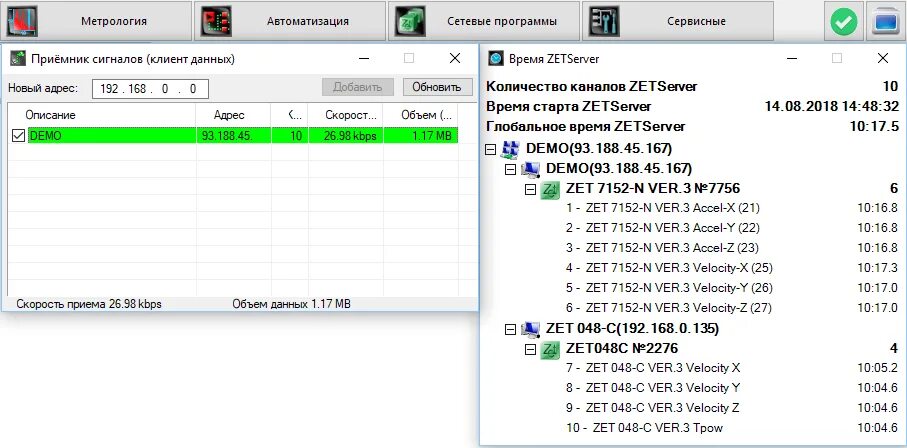Viewport: 907px width, 448px height.
Task: Click the Новый адрес IP input field
Action: coord(150,89)
